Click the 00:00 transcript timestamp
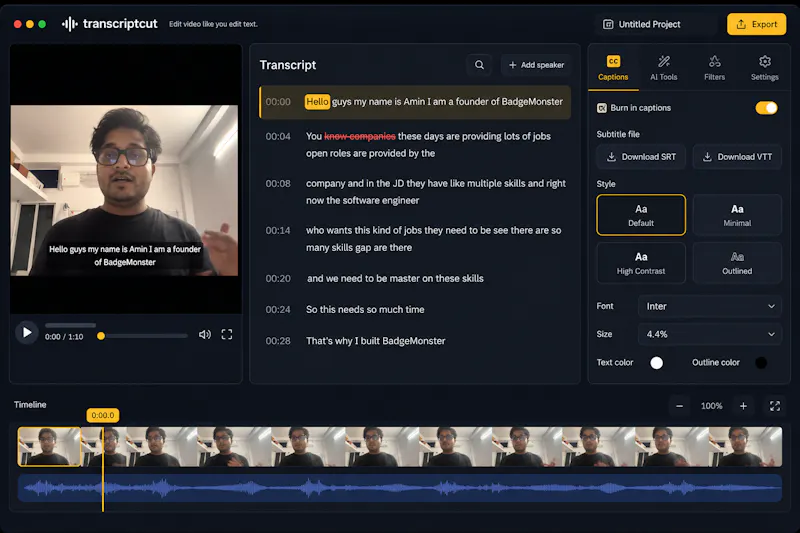Viewport: 800px width, 533px height. tap(278, 101)
